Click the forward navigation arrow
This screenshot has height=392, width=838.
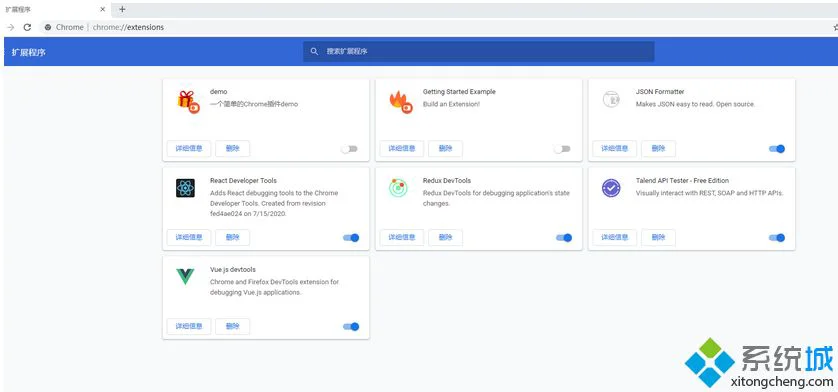click(x=10, y=27)
